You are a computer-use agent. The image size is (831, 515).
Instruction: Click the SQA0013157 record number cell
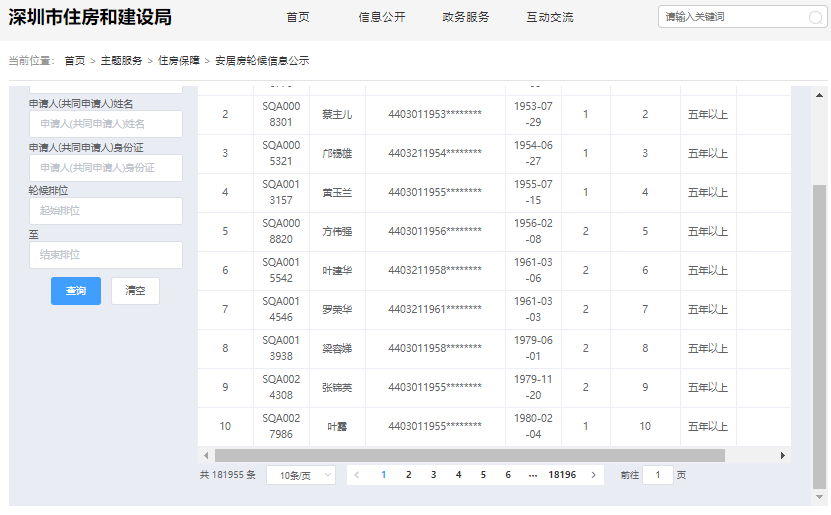(x=281, y=192)
